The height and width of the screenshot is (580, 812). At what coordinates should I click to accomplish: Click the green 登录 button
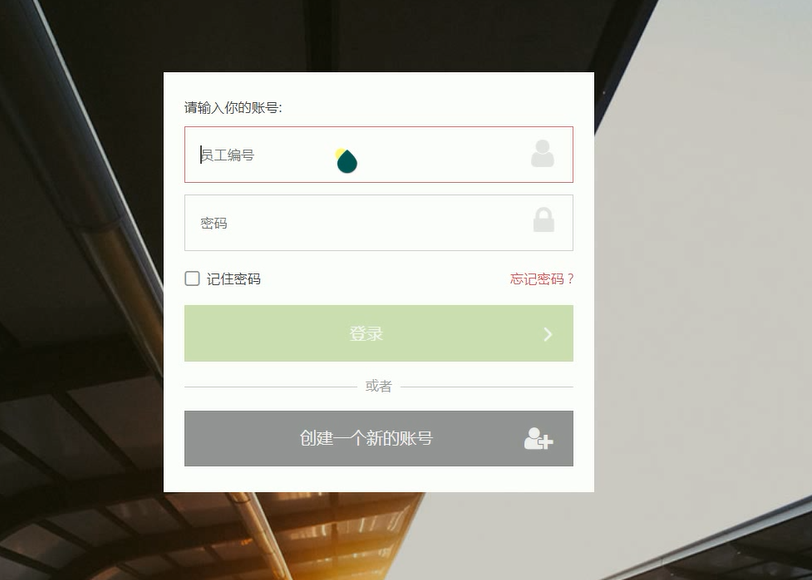click(379, 333)
